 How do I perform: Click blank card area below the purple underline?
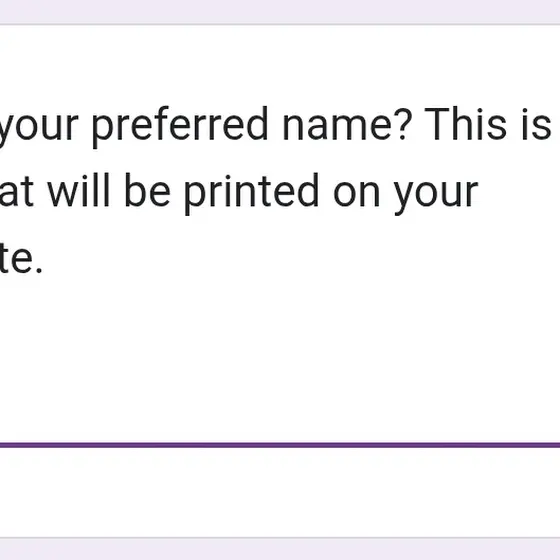coord(280,492)
